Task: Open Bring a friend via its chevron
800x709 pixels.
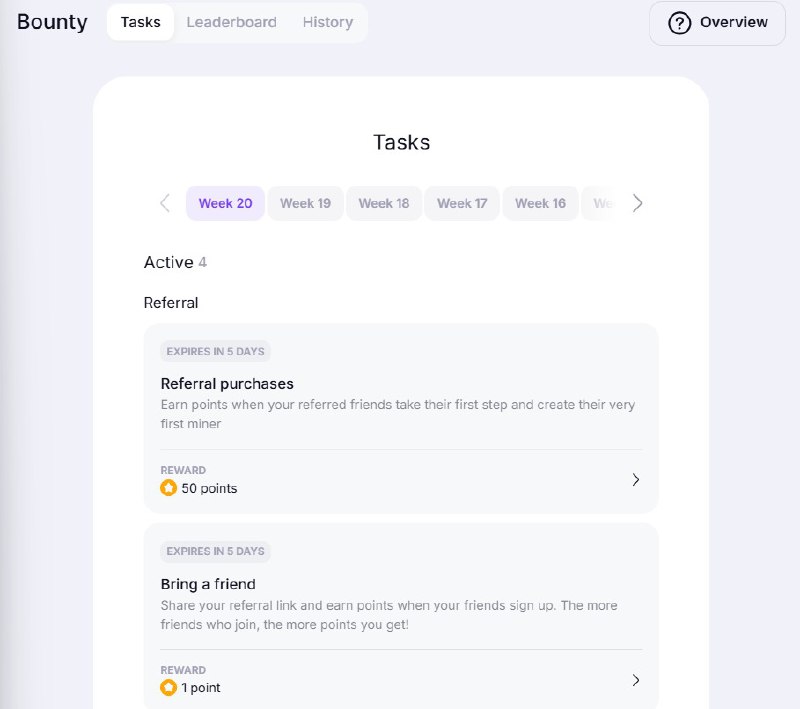Action: coord(636,680)
